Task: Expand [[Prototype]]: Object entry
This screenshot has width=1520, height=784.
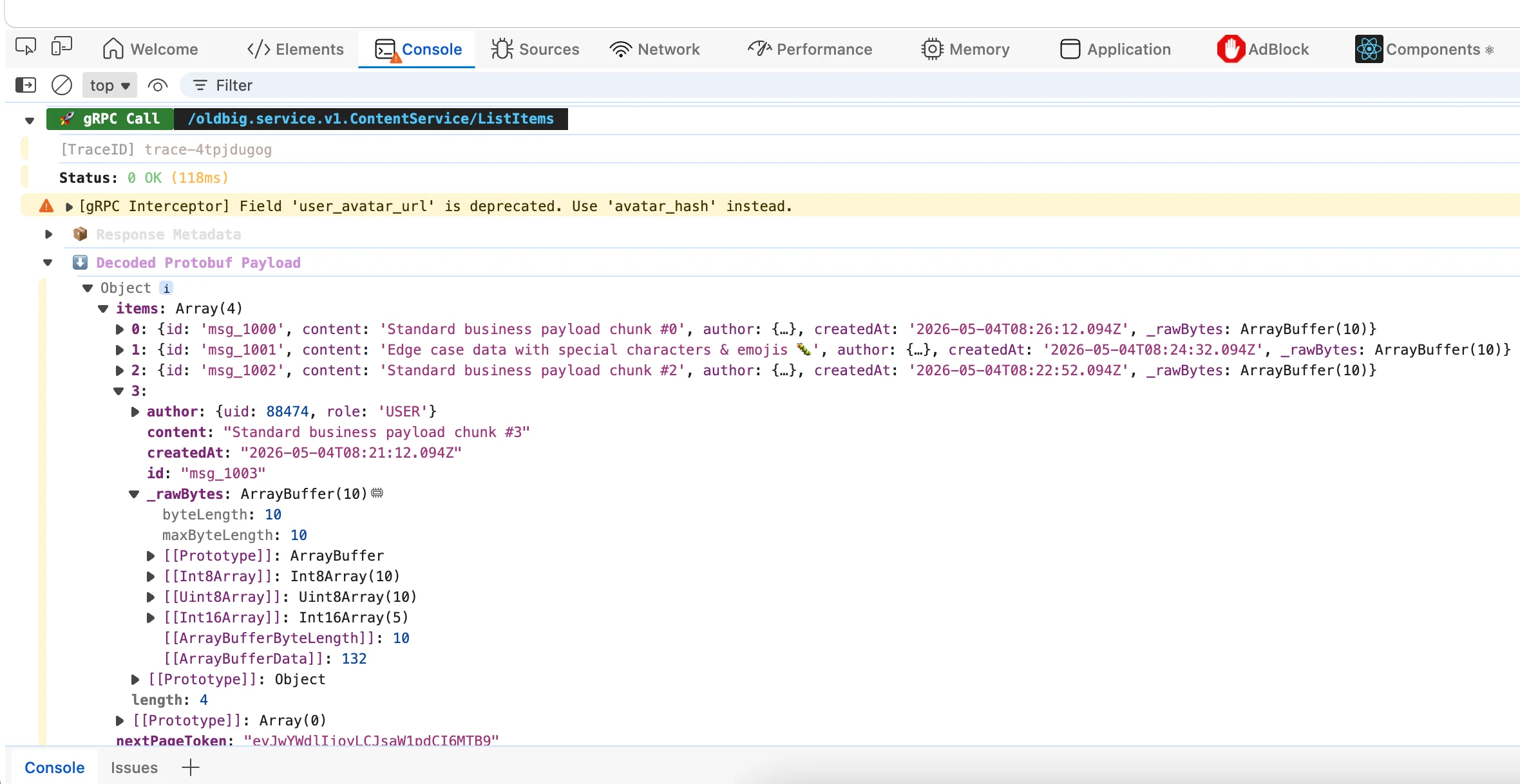Action: coord(135,680)
